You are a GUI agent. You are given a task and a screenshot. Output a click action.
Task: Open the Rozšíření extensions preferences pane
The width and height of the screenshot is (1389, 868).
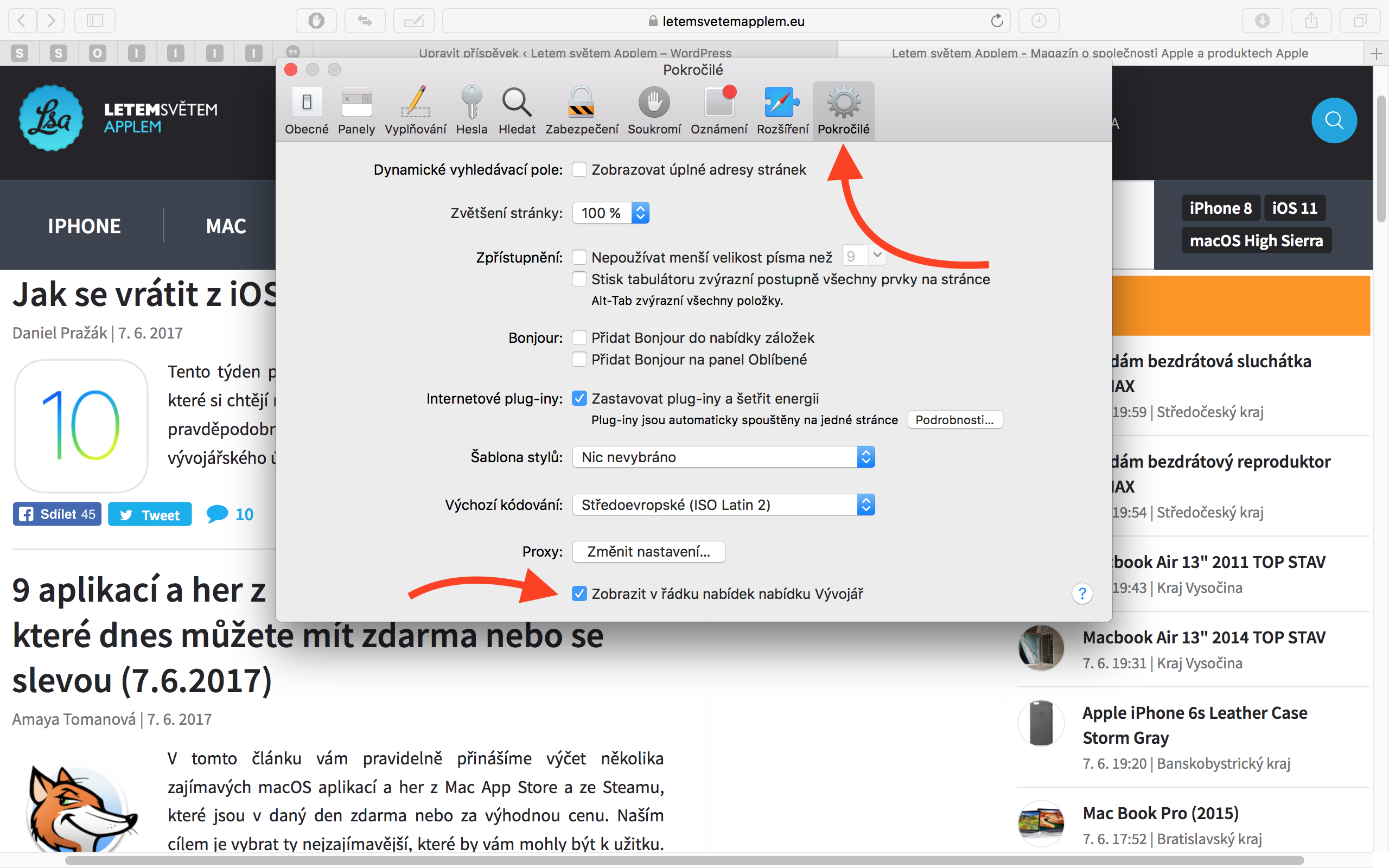[x=782, y=110]
